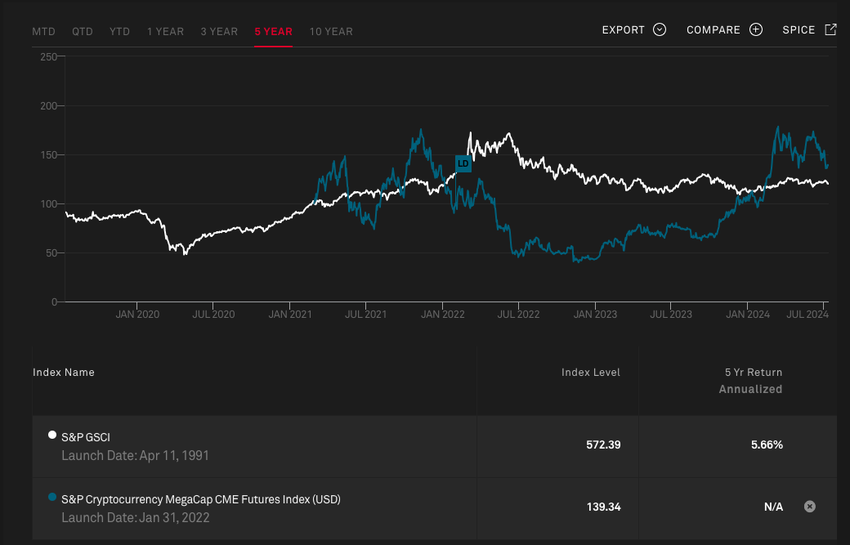Remove the Cryptocurrency MegaCap index with the X icon
Image resolution: width=850 pixels, height=545 pixels.
pyautogui.click(x=810, y=507)
